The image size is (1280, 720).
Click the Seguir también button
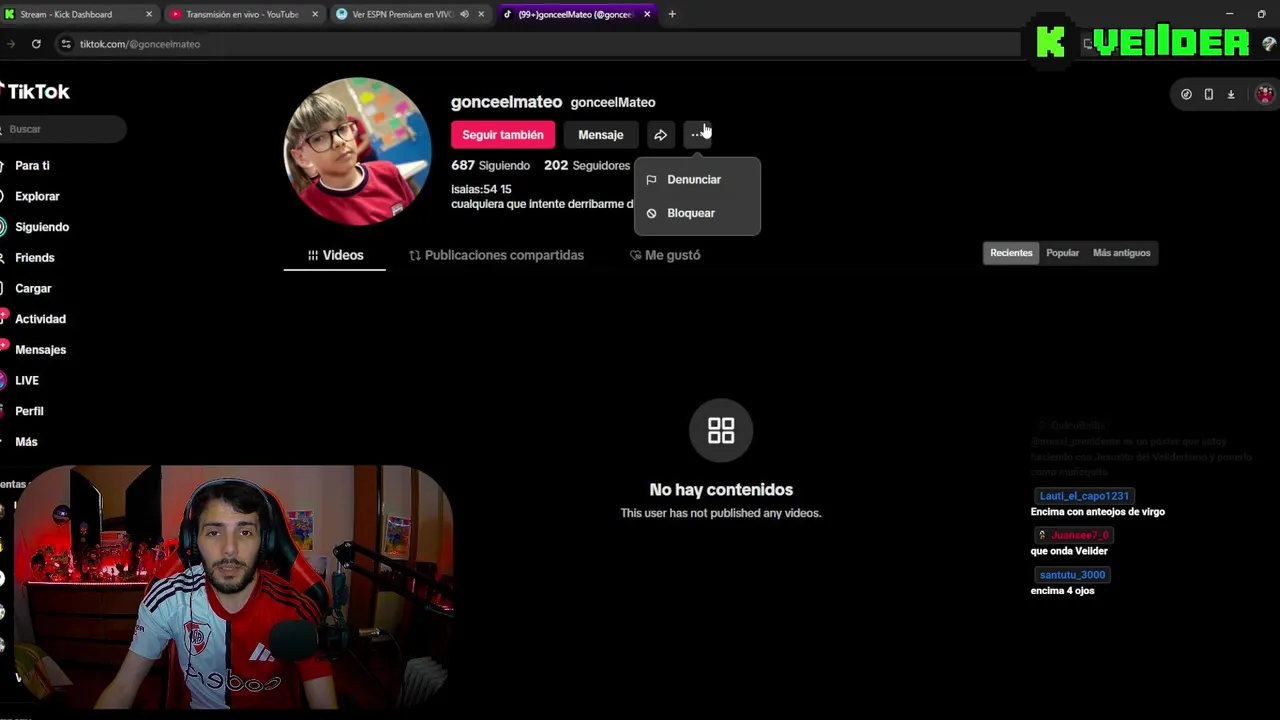pyautogui.click(x=503, y=135)
